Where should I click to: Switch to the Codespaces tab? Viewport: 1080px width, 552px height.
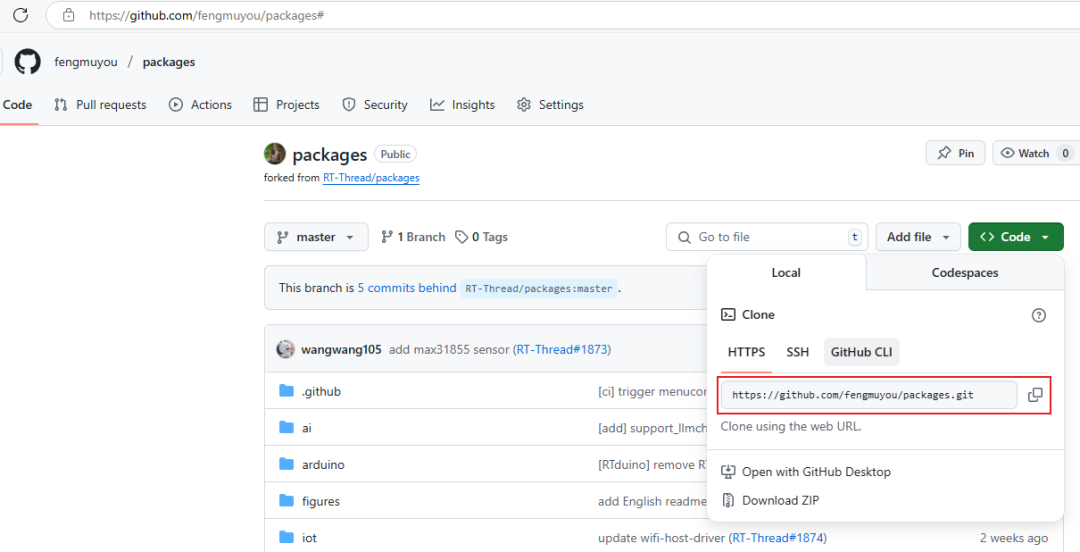tap(964, 273)
